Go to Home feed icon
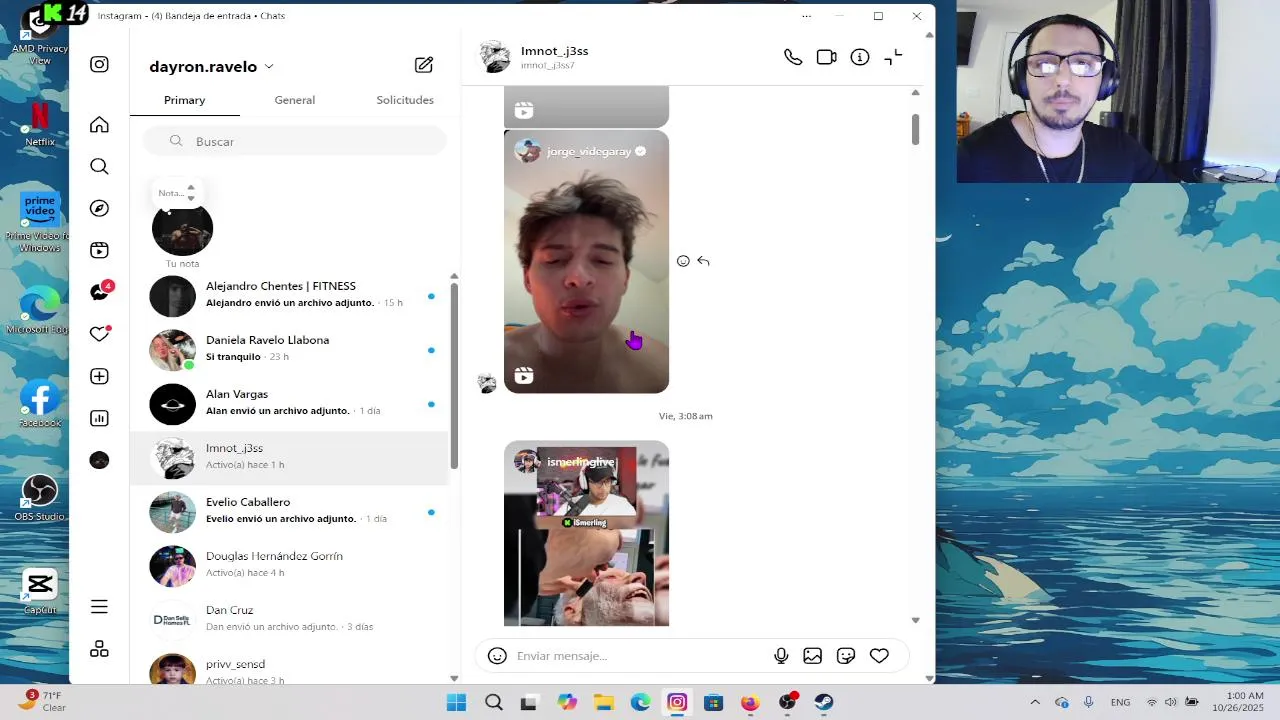 [x=99, y=125]
